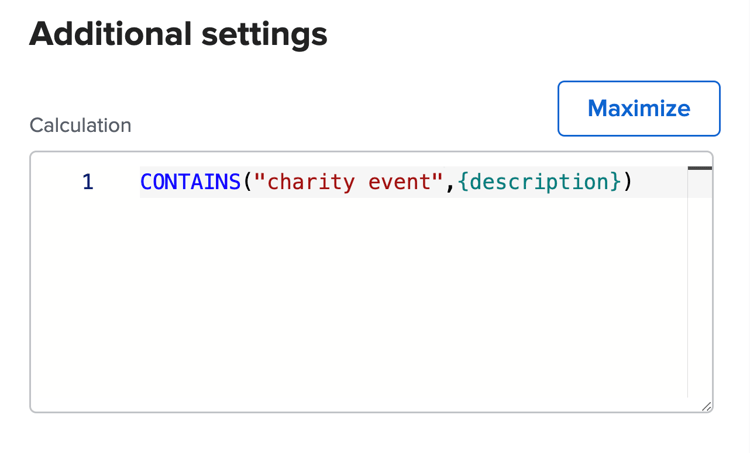
Task: Click the comma before {description}
Action: [451, 182]
